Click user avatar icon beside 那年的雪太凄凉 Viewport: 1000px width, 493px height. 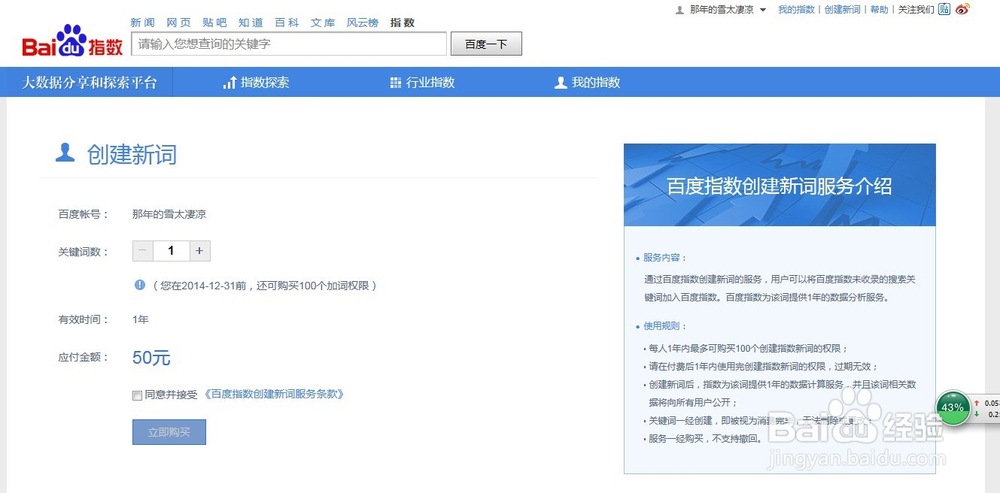pos(680,10)
